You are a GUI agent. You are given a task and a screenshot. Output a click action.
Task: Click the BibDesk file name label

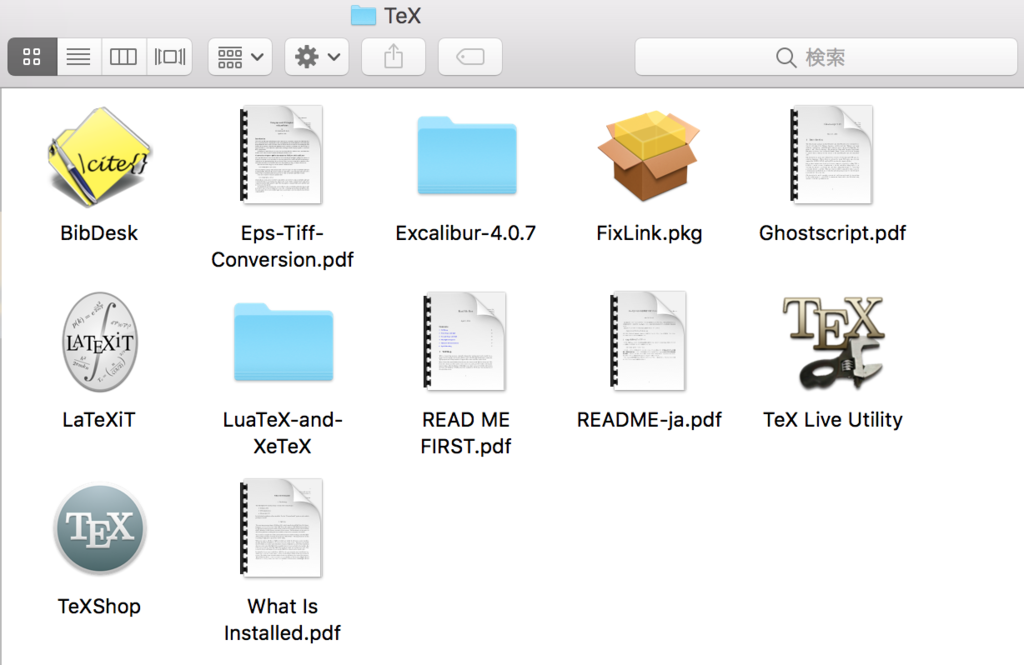click(x=99, y=233)
